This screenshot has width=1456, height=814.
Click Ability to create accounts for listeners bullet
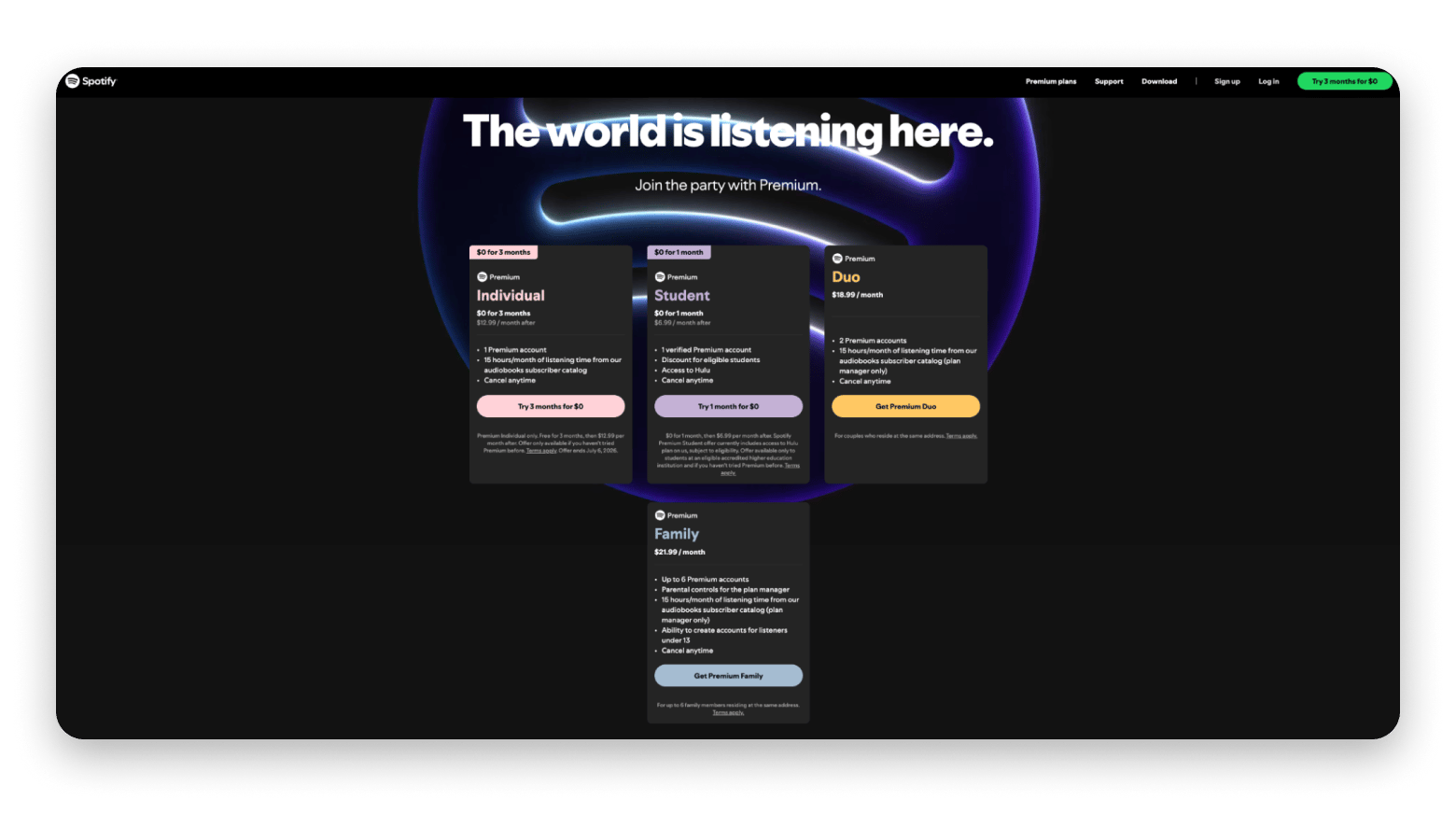[724, 635]
